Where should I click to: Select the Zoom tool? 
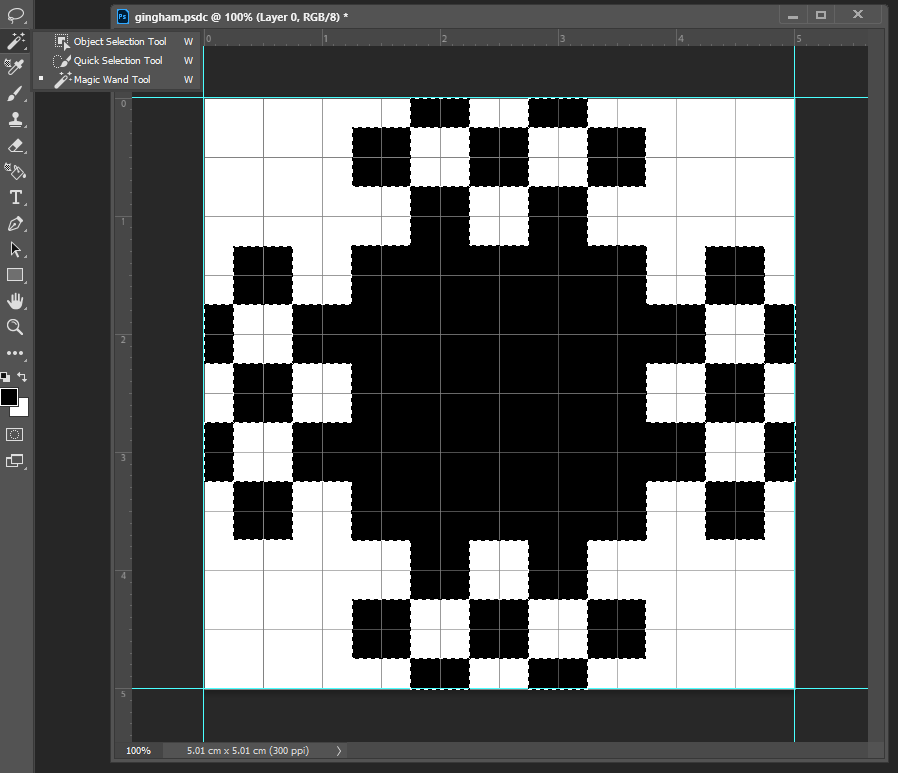coord(15,327)
